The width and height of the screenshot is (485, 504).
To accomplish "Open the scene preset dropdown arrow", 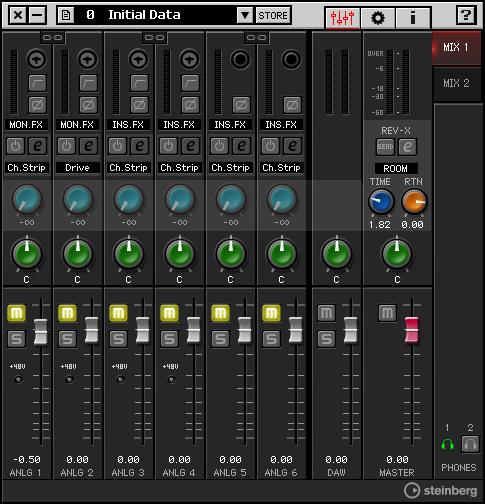I will click(245, 15).
